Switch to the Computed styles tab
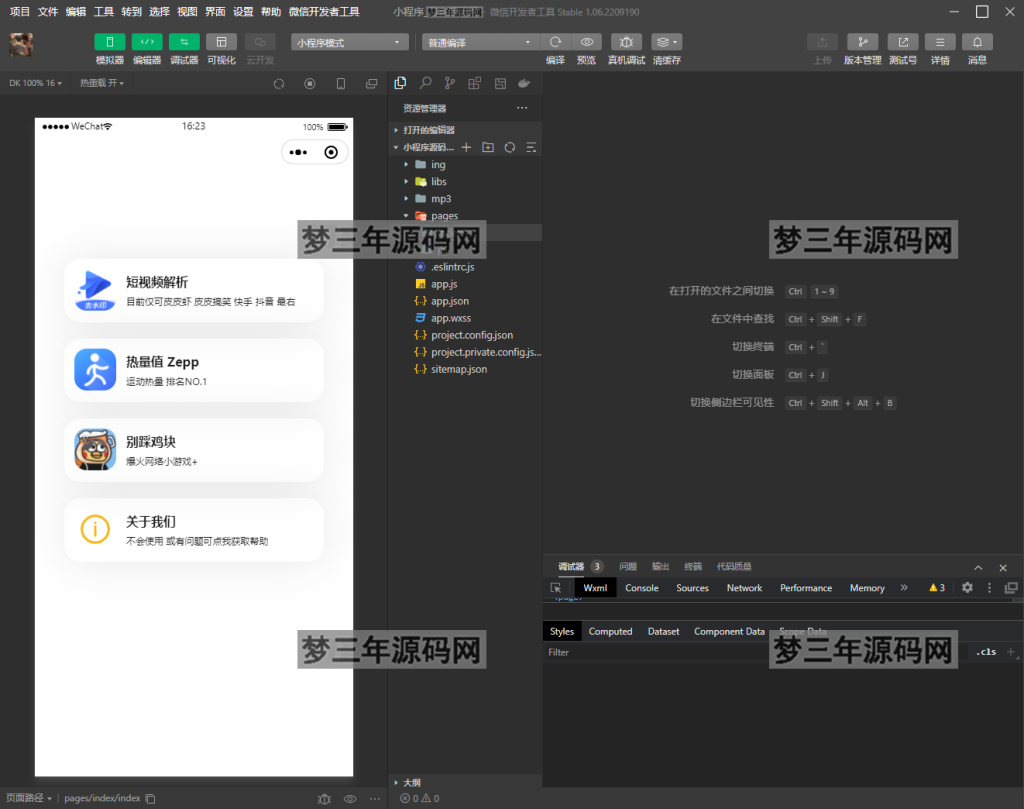Image resolution: width=1024 pixels, height=809 pixels. point(611,631)
